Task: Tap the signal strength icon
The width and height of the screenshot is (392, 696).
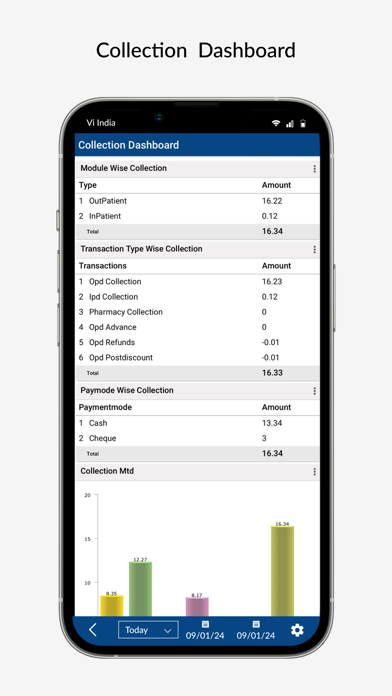Action: pos(290,123)
